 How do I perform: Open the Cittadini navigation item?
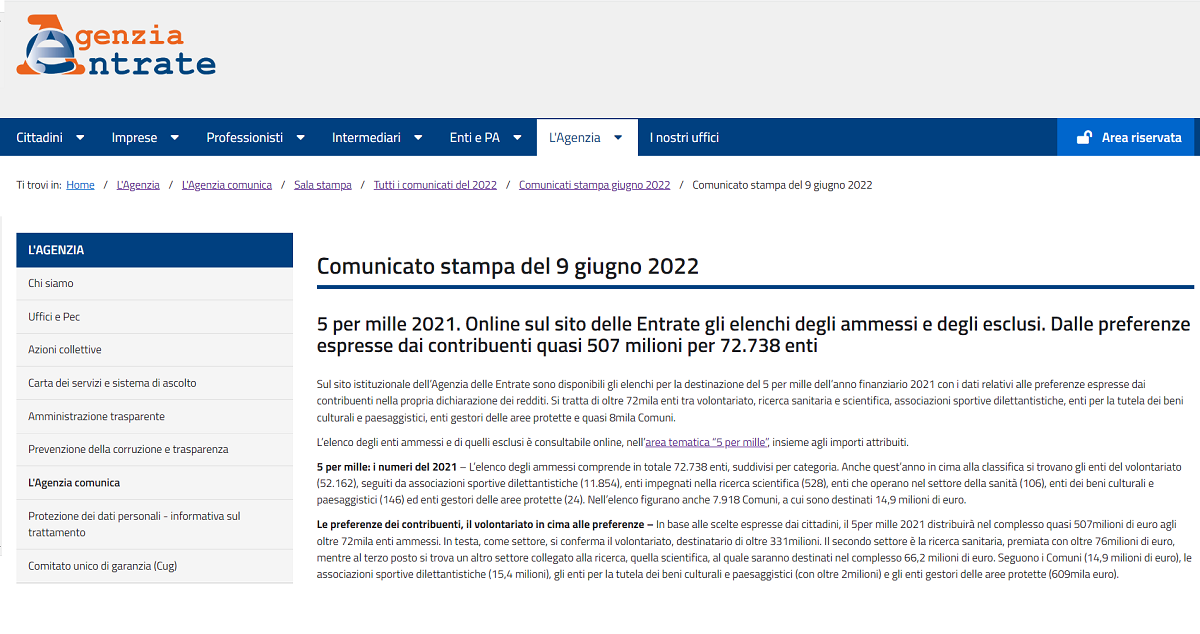[40, 138]
